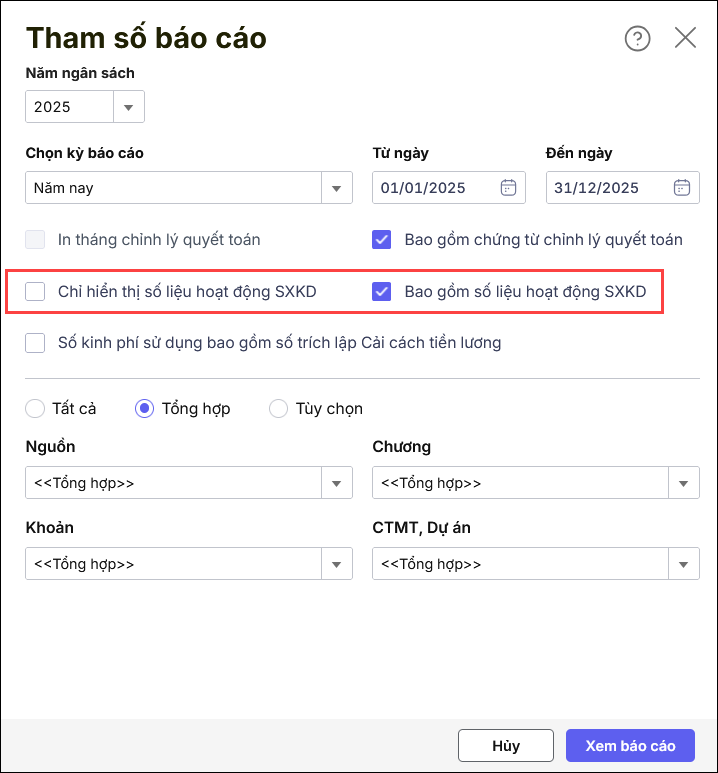
Task: Open the Chương dropdown arrow
Action: 683,483
